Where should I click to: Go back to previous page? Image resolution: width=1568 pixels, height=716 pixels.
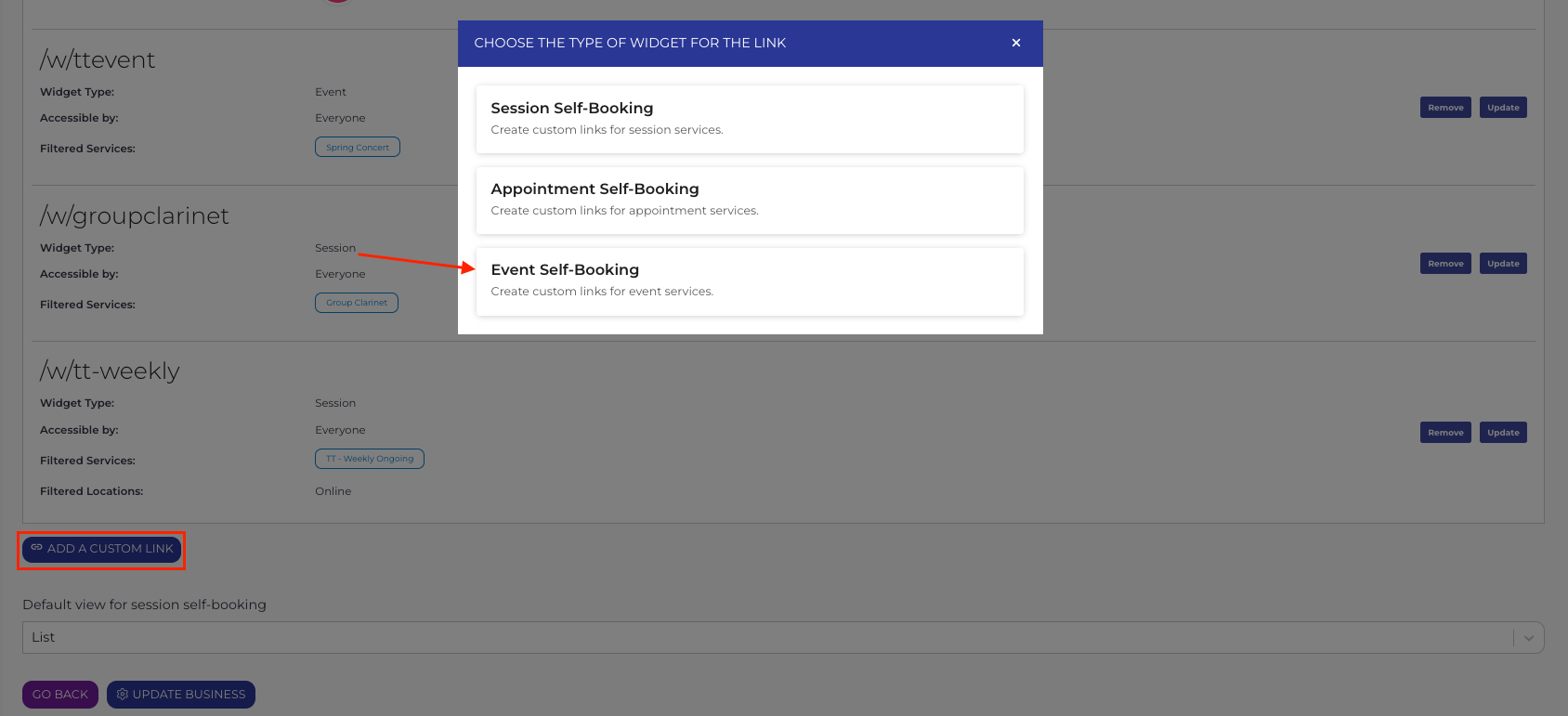pyautogui.click(x=60, y=695)
